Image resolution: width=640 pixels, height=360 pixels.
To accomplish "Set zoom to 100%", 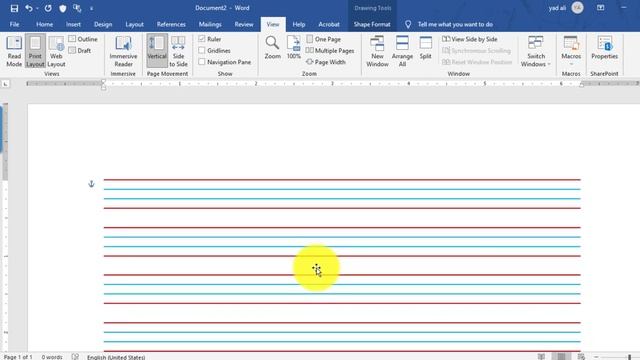I will [293, 47].
